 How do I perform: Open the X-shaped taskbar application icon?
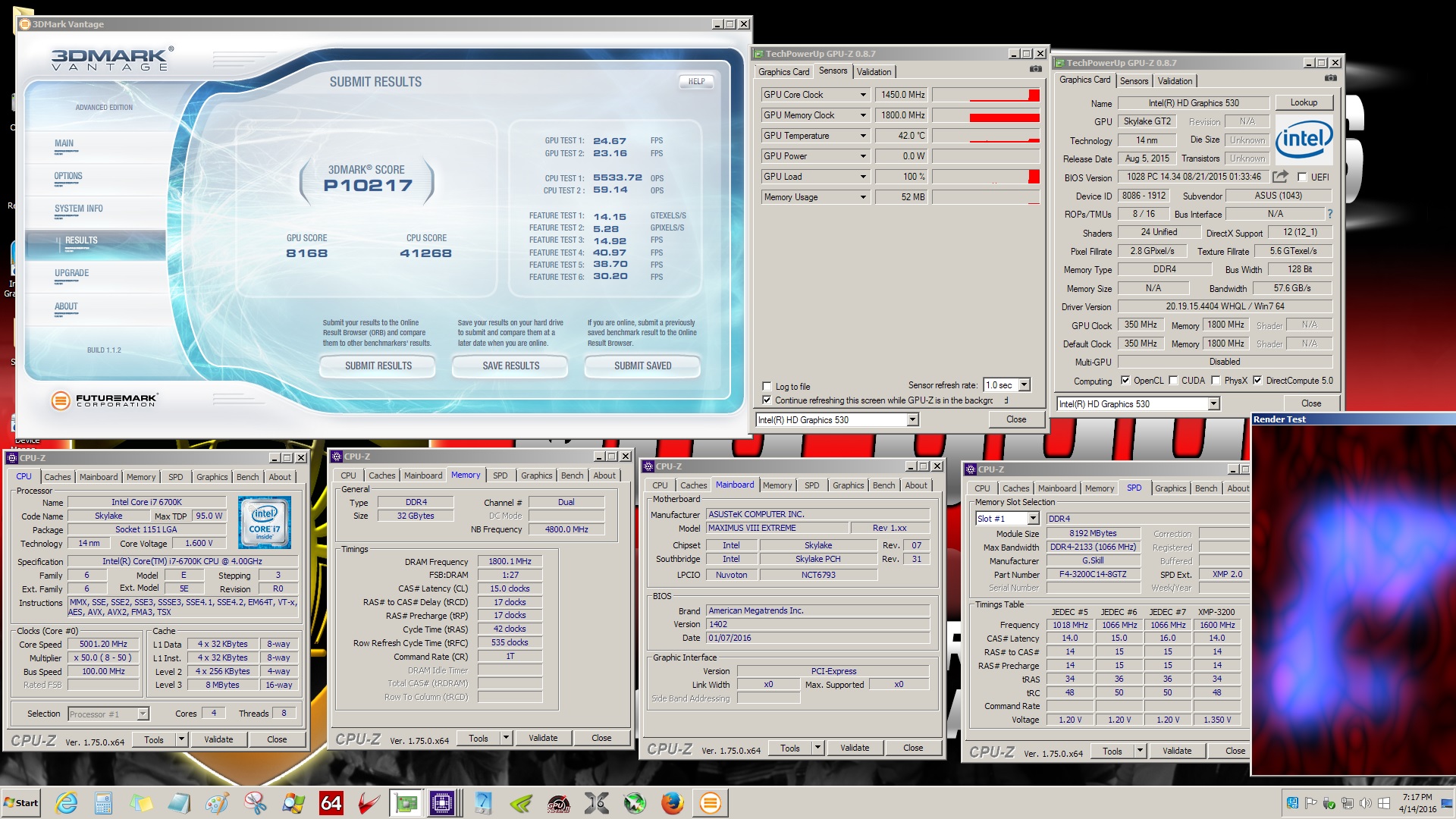pyautogui.click(x=597, y=803)
